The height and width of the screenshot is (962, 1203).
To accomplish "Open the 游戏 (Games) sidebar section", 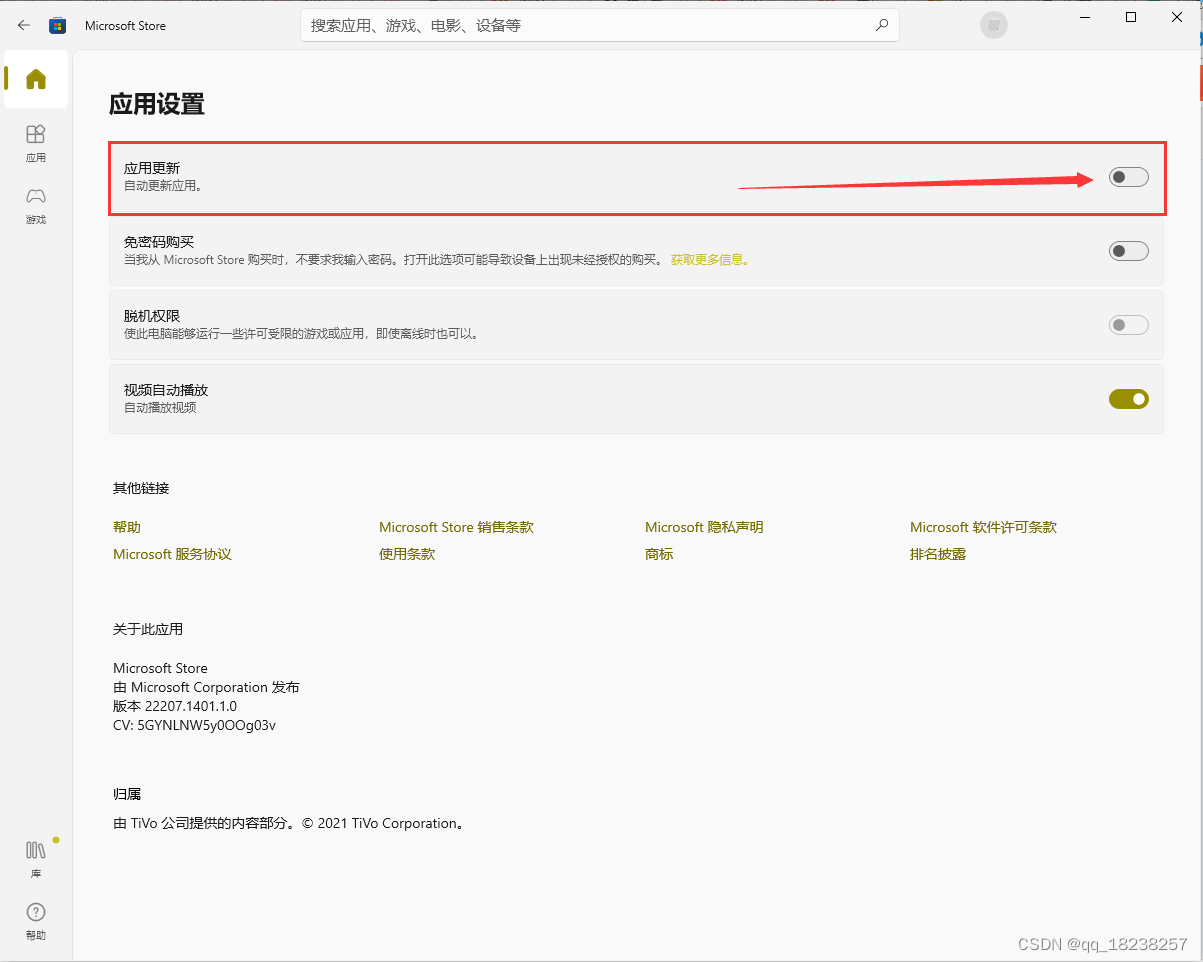I will pyautogui.click(x=36, y=205).
